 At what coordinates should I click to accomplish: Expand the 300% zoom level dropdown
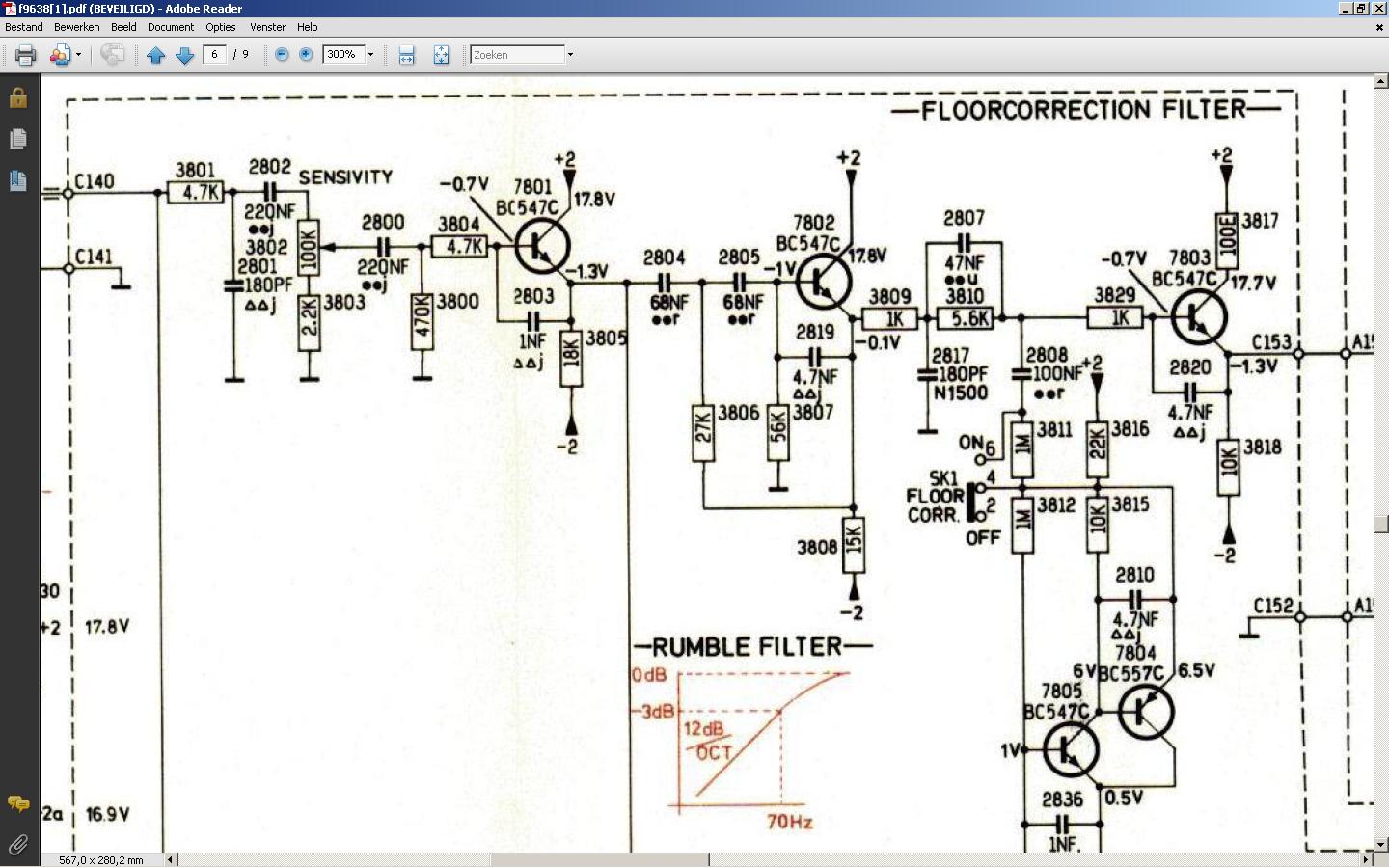[x=370, y=55]
